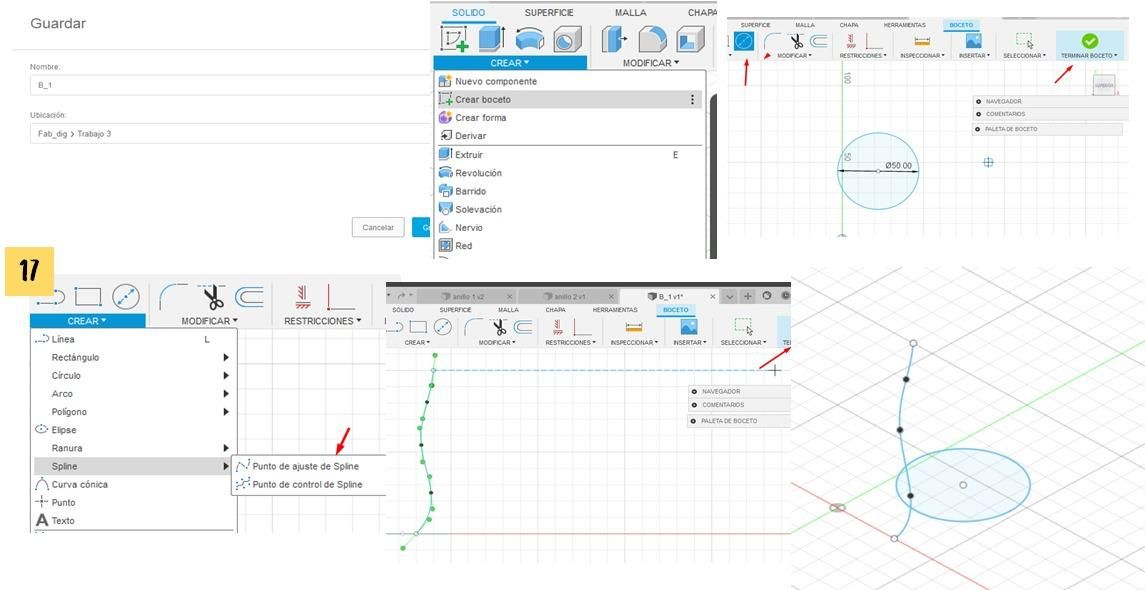Choose Crear boceto from the menu
1145x590 pixels.
coord(569,99)
